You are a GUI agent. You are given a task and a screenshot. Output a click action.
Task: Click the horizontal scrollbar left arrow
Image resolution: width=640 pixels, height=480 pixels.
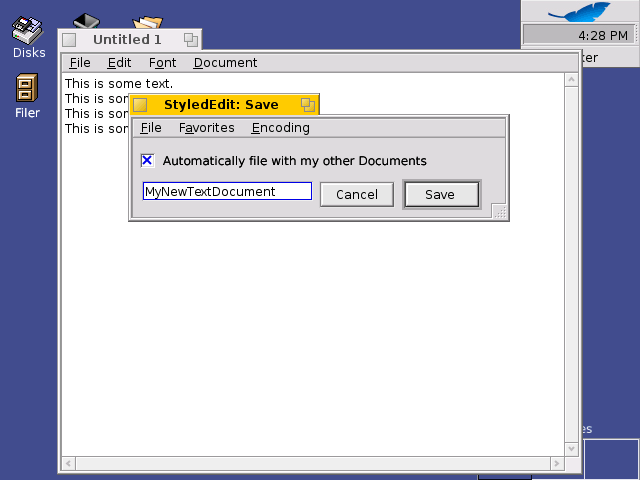click(x=68, y=464)
